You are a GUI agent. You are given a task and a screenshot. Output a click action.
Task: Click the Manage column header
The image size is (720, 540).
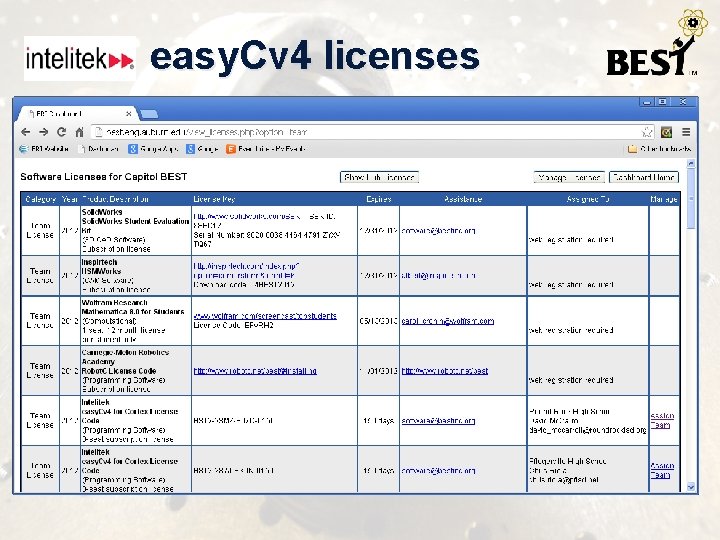(x=664, y=199)
